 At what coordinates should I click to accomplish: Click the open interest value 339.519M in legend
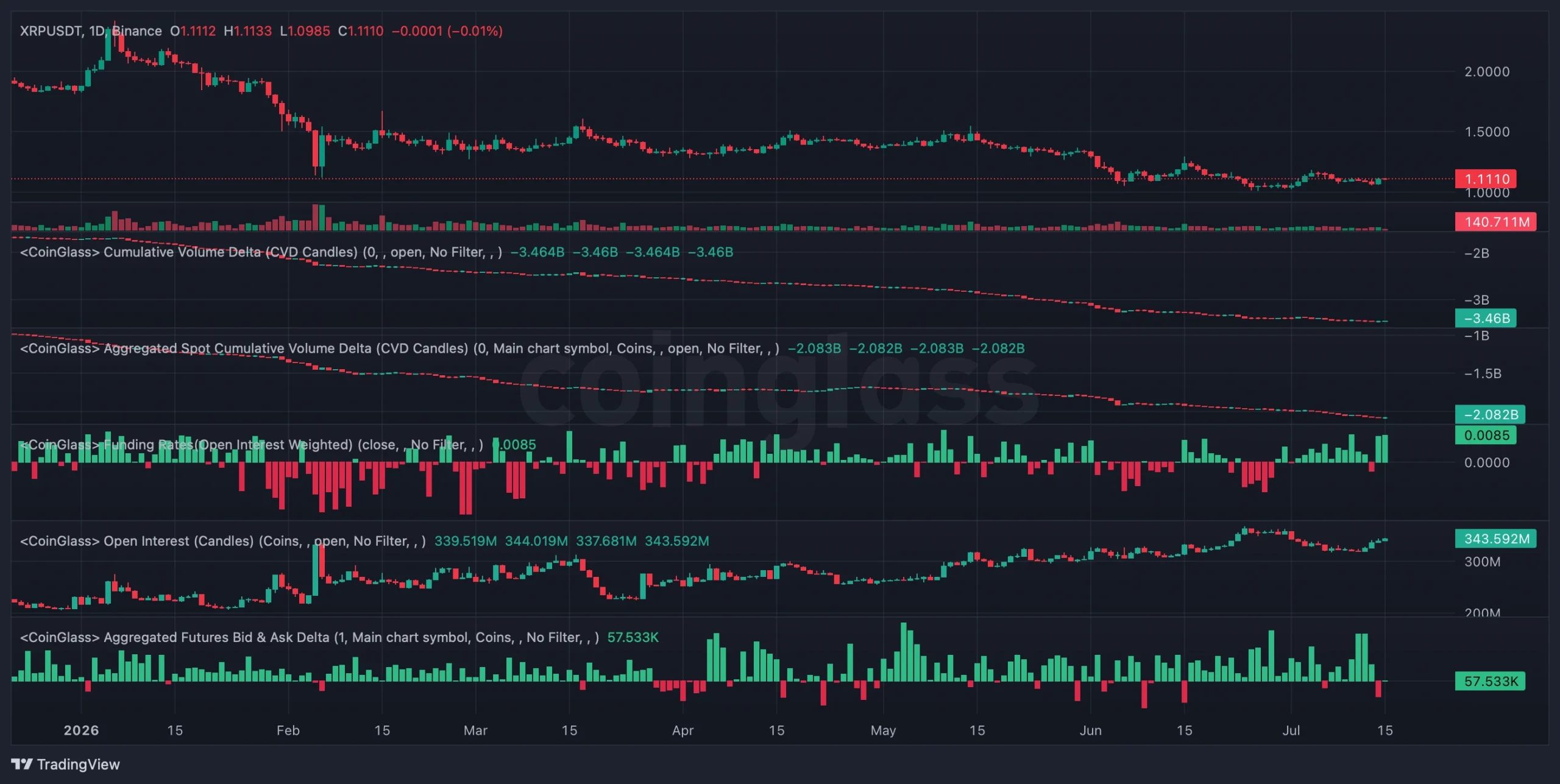pyautogui.click(x=466, y=541)
